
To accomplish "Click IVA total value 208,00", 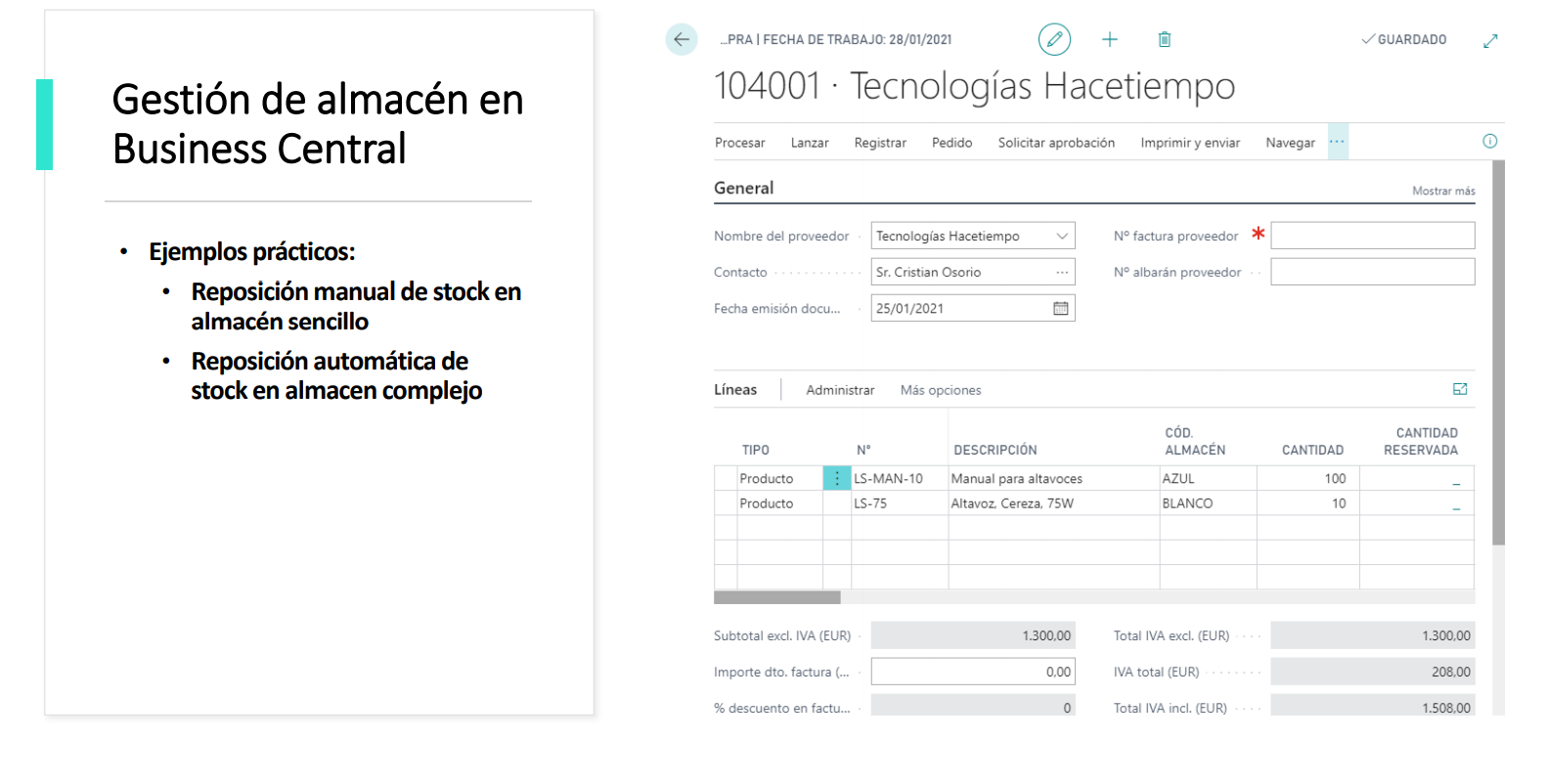I will [x=1373, y=672].
